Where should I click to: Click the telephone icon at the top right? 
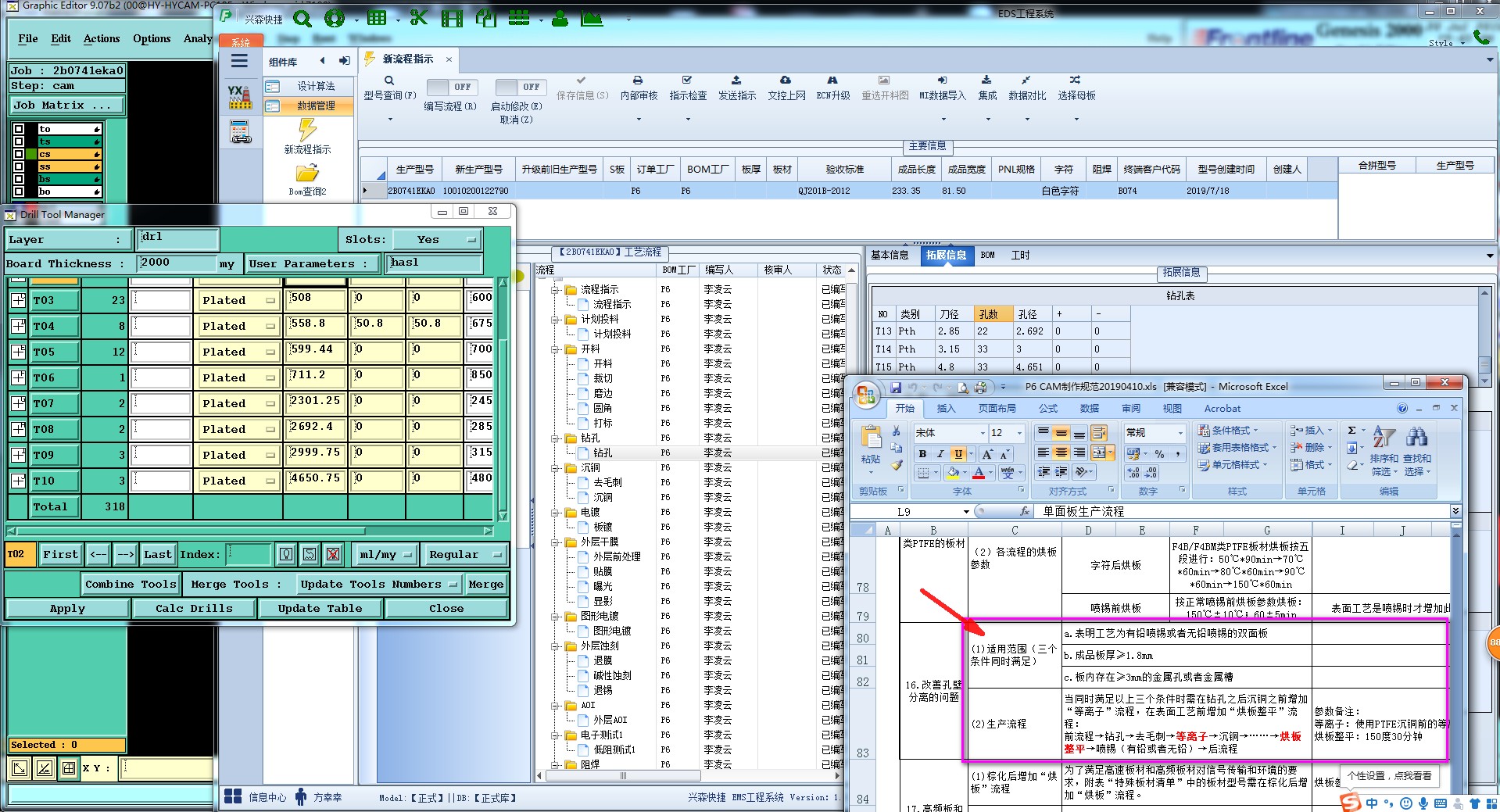1481,36
